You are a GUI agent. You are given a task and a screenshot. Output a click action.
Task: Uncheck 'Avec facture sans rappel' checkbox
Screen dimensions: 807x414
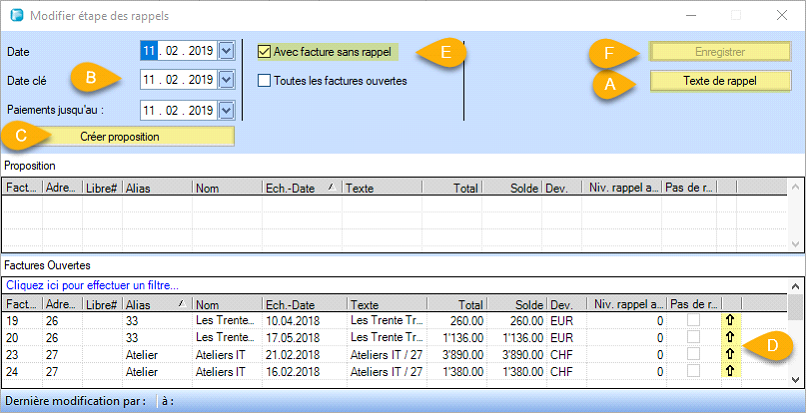coord(265,51)
